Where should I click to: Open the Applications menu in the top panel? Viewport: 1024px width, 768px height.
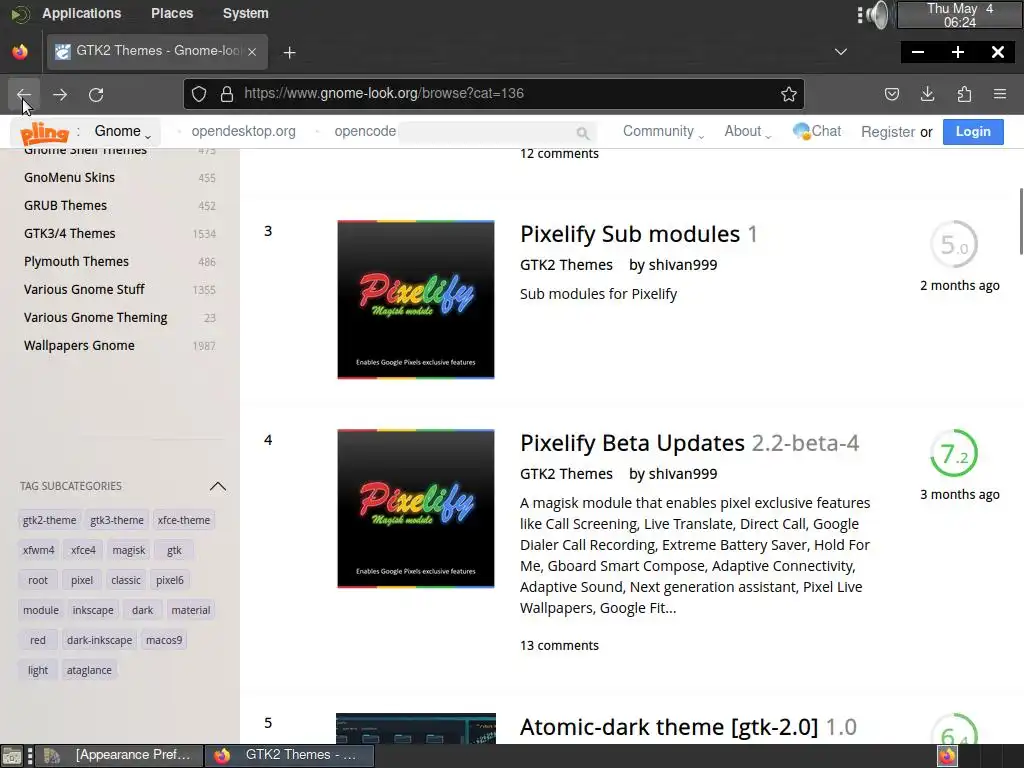(x=82, y=13)
